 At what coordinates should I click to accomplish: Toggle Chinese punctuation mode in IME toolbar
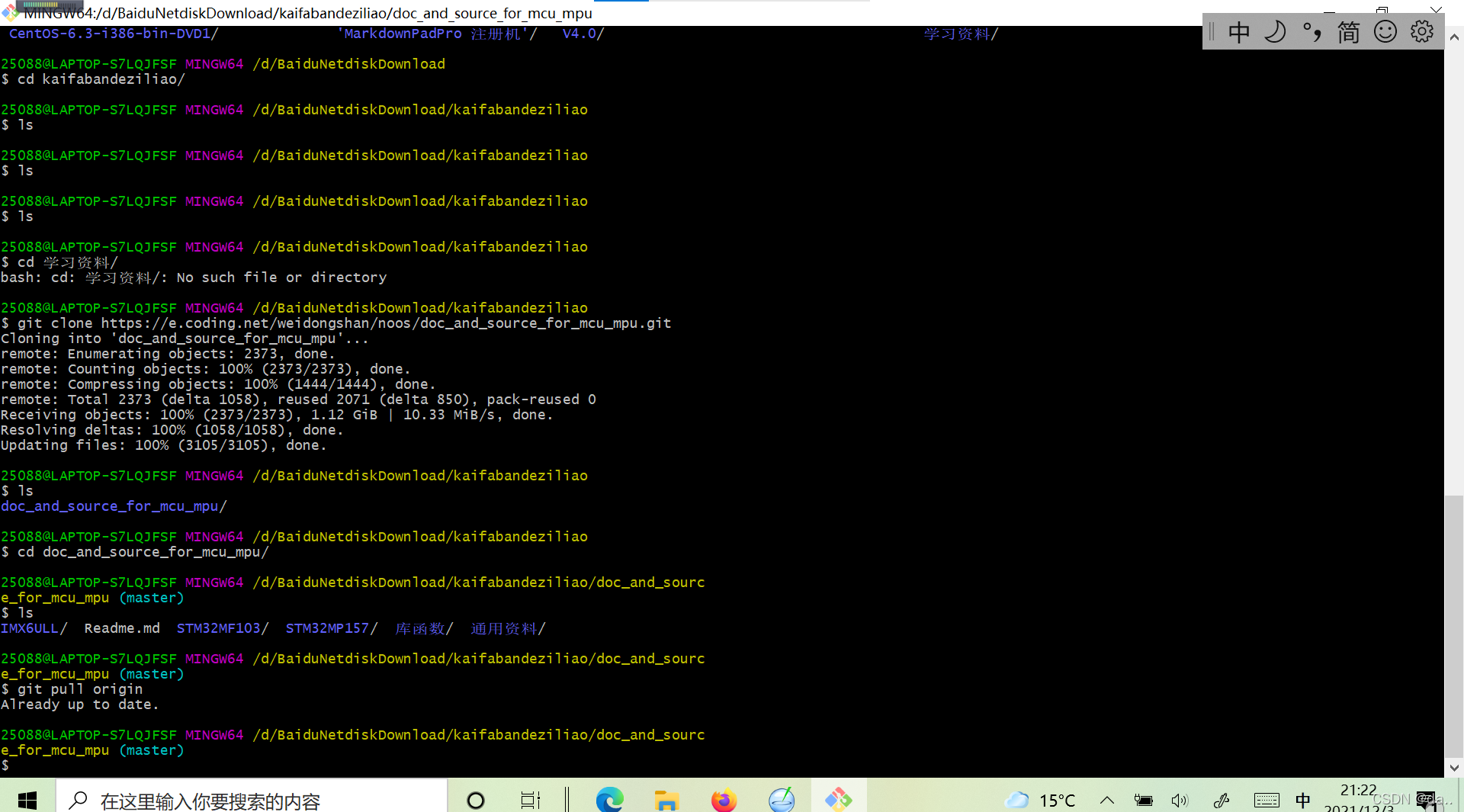pos(1311,32)
